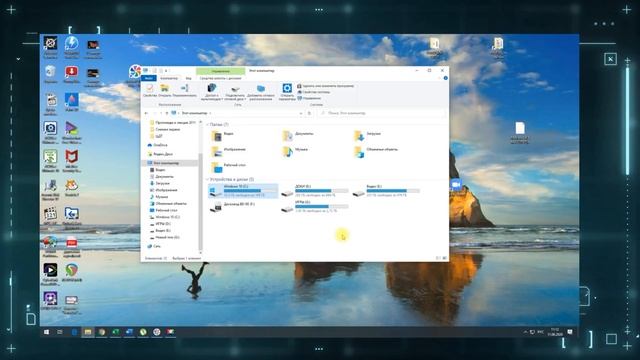Image resolution: width=640 pixels, height=360 pixels.
Task: Expand the Доступ к мультимедиа dropdown
Action: point(222,99)
